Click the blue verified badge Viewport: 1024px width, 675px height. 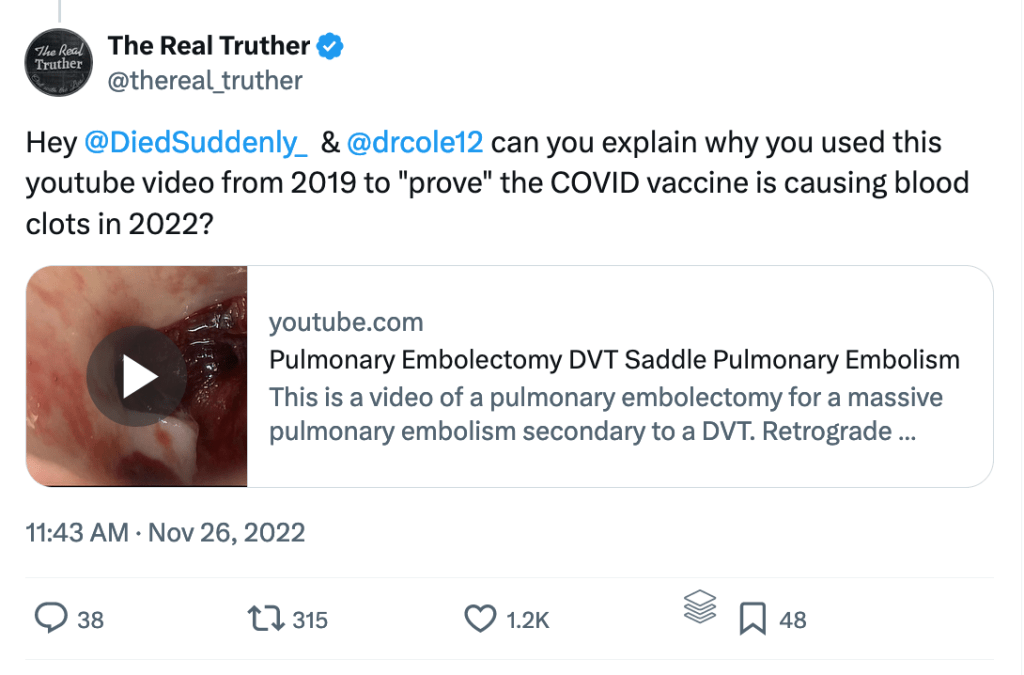[x=331, y=45]
